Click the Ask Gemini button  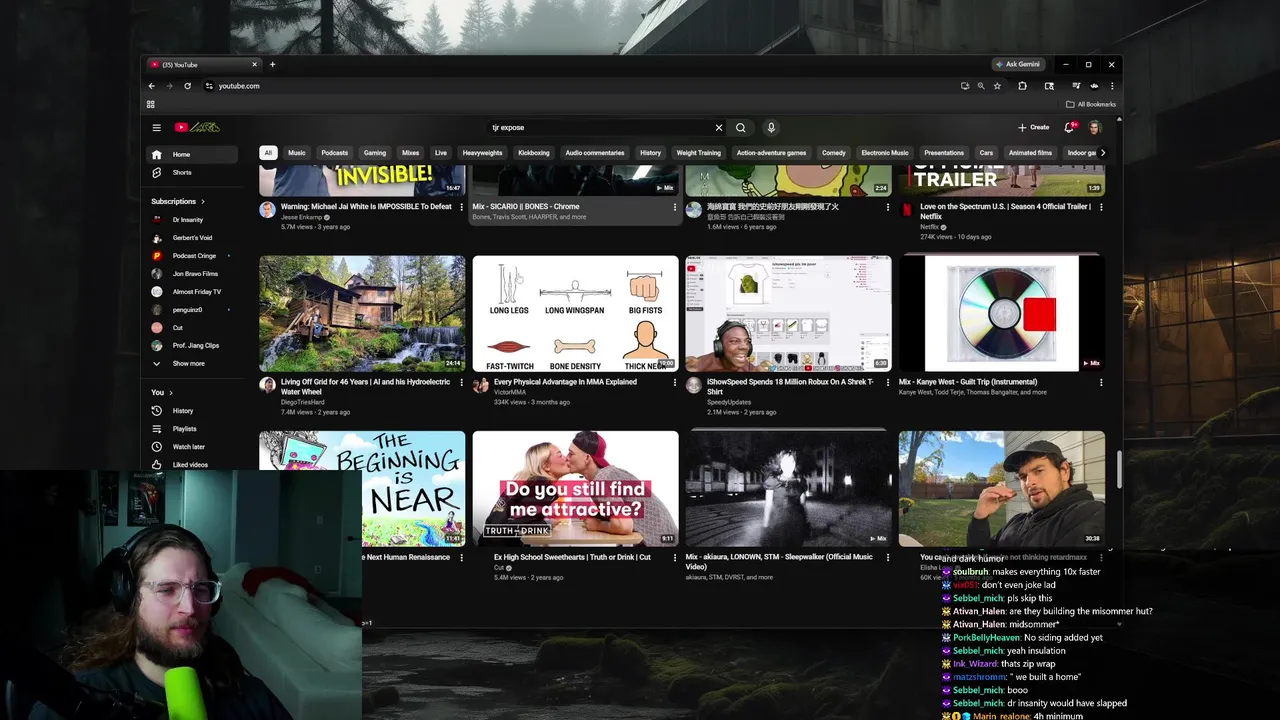[1018, 64]
